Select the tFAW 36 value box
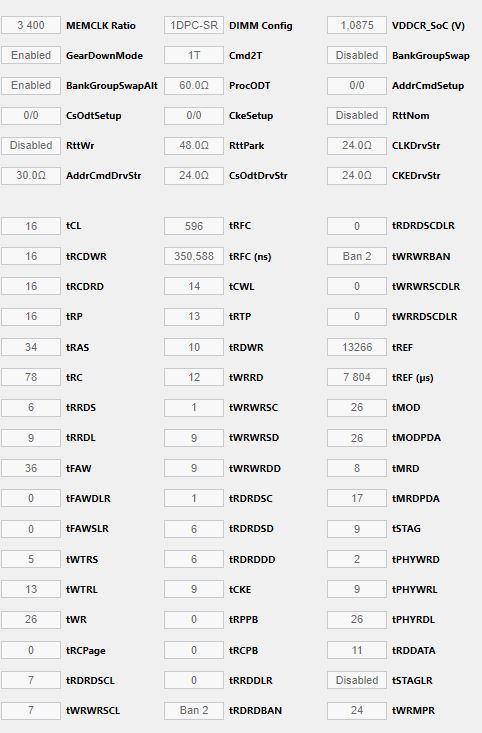 point(31,468)
